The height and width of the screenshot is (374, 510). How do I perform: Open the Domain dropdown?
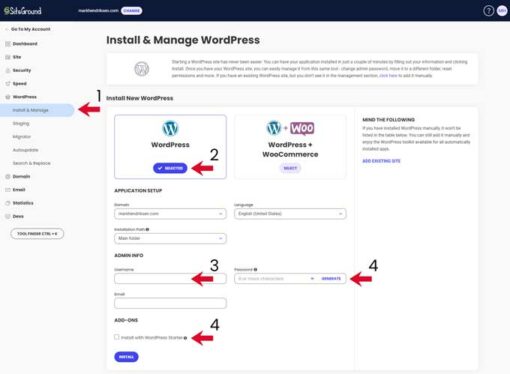tap(170, 214)
